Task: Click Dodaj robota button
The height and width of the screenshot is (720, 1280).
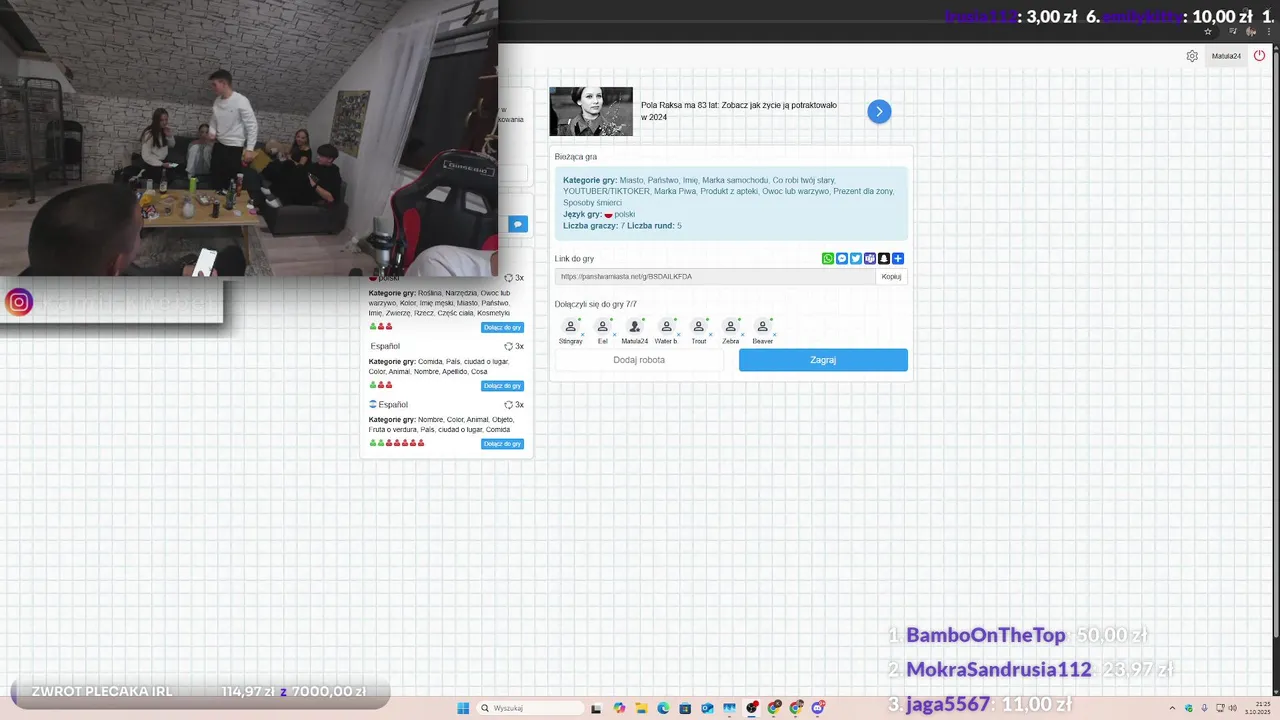Action: pyautogui.click(x=639, y=360)
